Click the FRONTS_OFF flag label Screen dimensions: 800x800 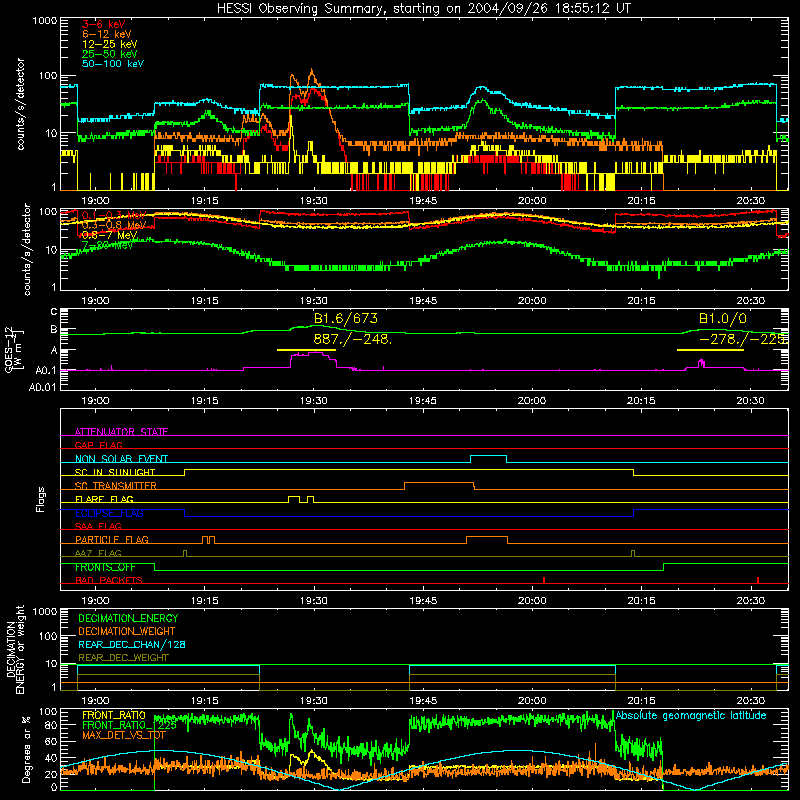(x=105, y=567)
